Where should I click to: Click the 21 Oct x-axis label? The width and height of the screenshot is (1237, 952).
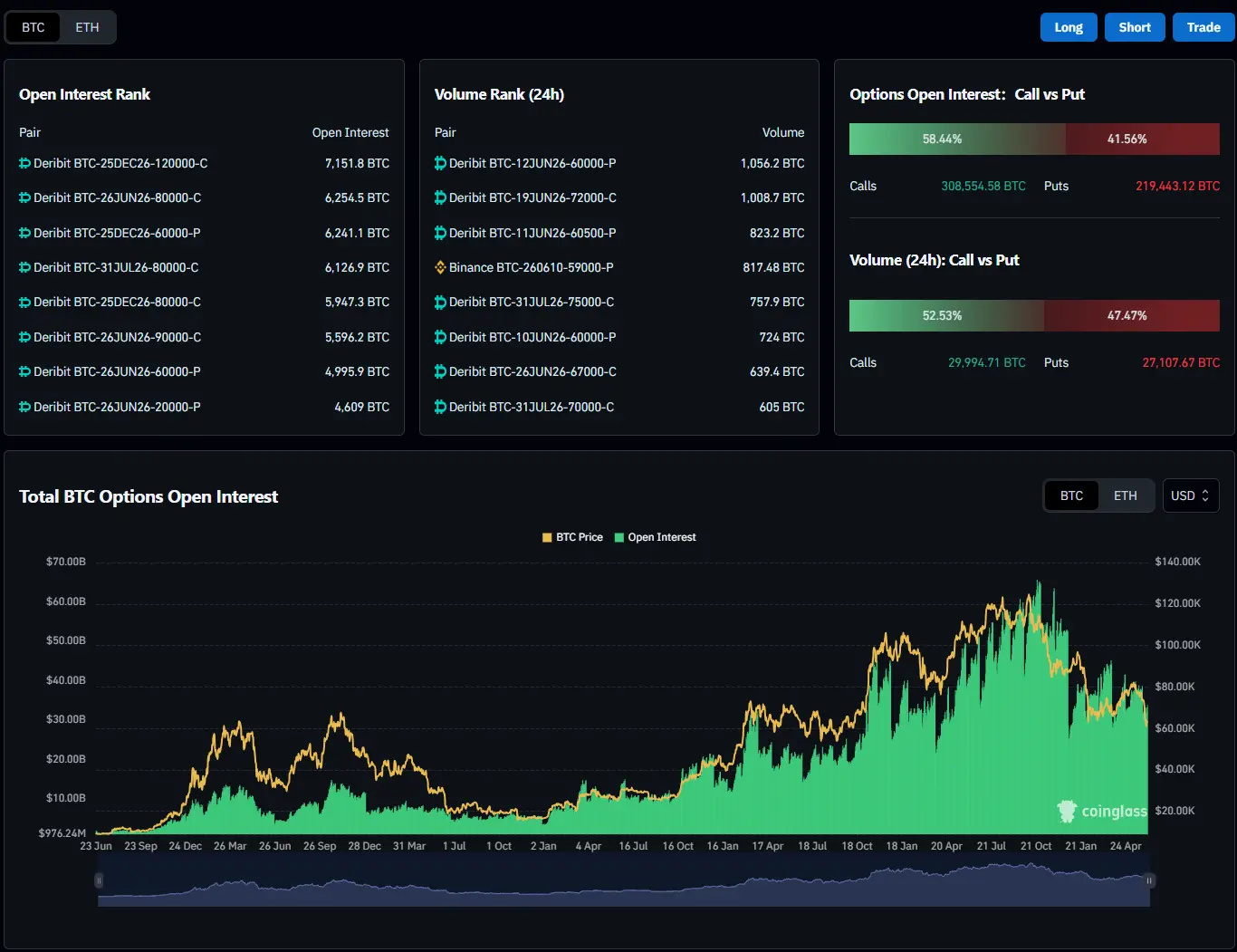click(1036, 846)
